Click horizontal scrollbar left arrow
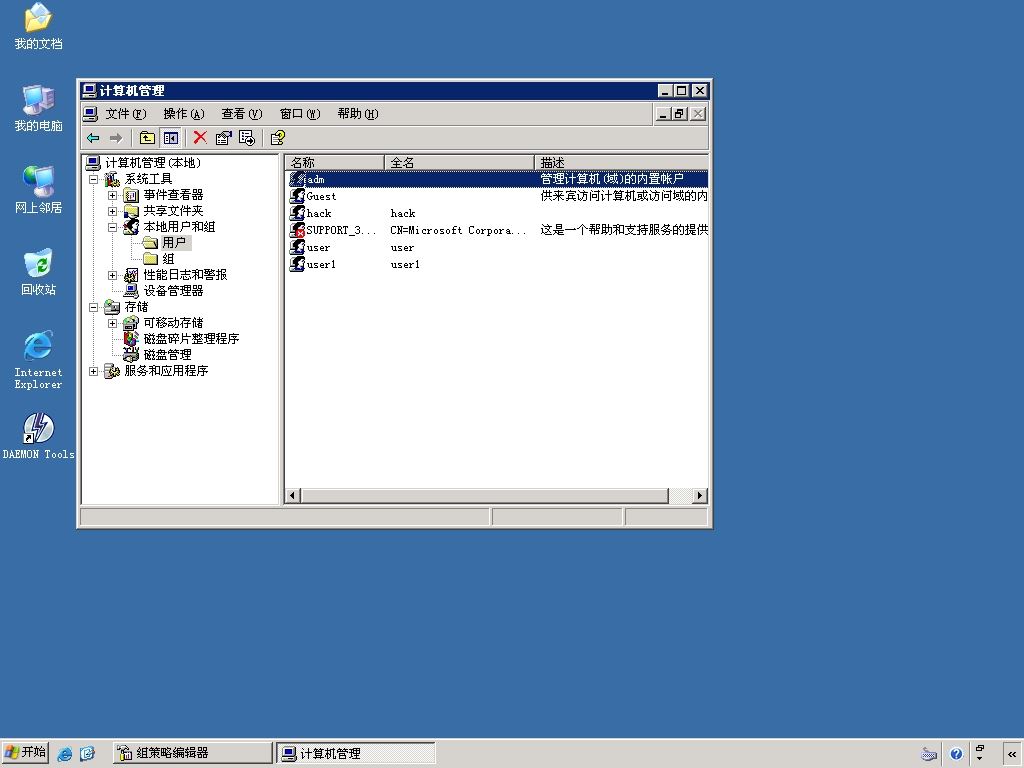1024x768 pixels. (x=293, y=496)
